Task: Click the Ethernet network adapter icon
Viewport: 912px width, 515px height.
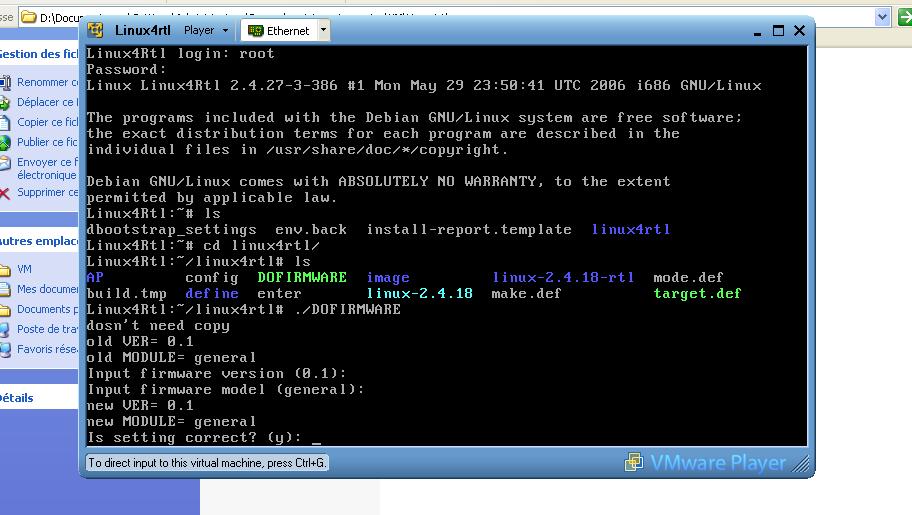Action: pyautogui.click(x=255, y=31)
